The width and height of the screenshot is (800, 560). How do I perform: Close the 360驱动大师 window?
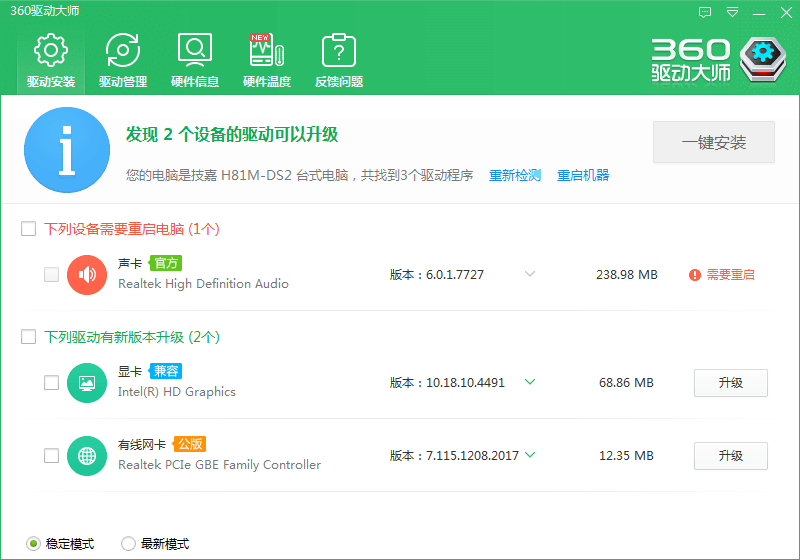tap(786, 12)
